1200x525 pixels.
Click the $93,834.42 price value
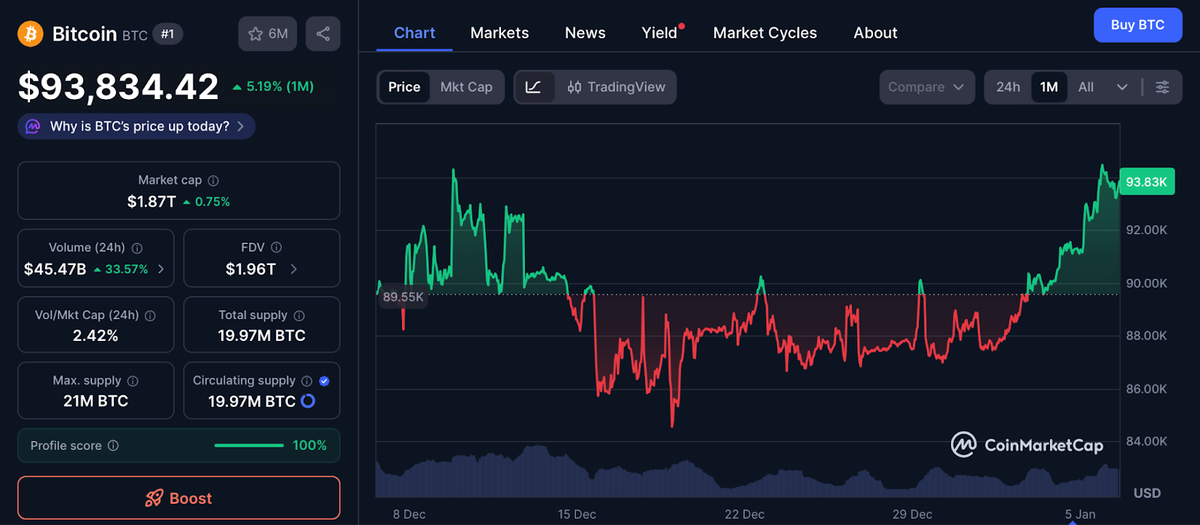[118, 87]
